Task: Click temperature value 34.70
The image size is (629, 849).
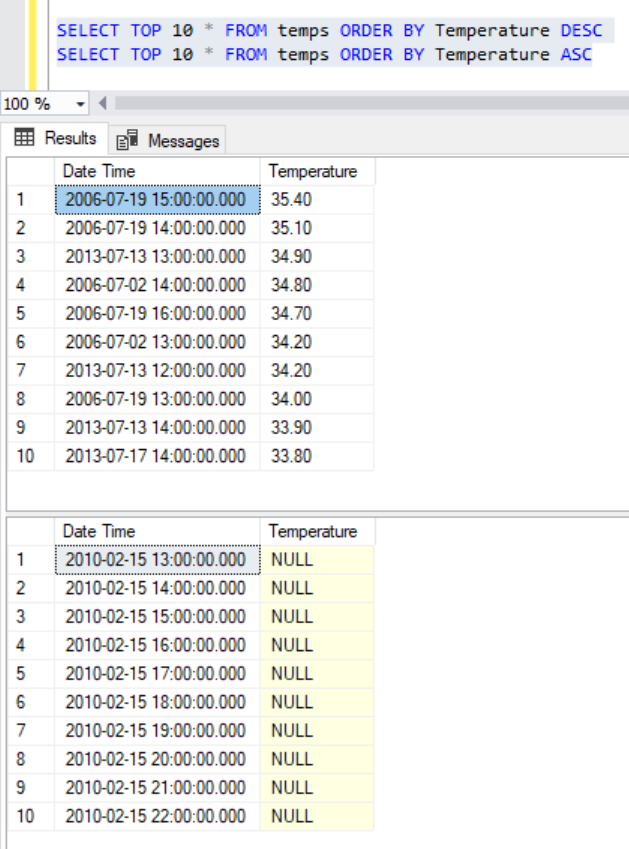Action: pyautogui.click(x=317, y=314)
